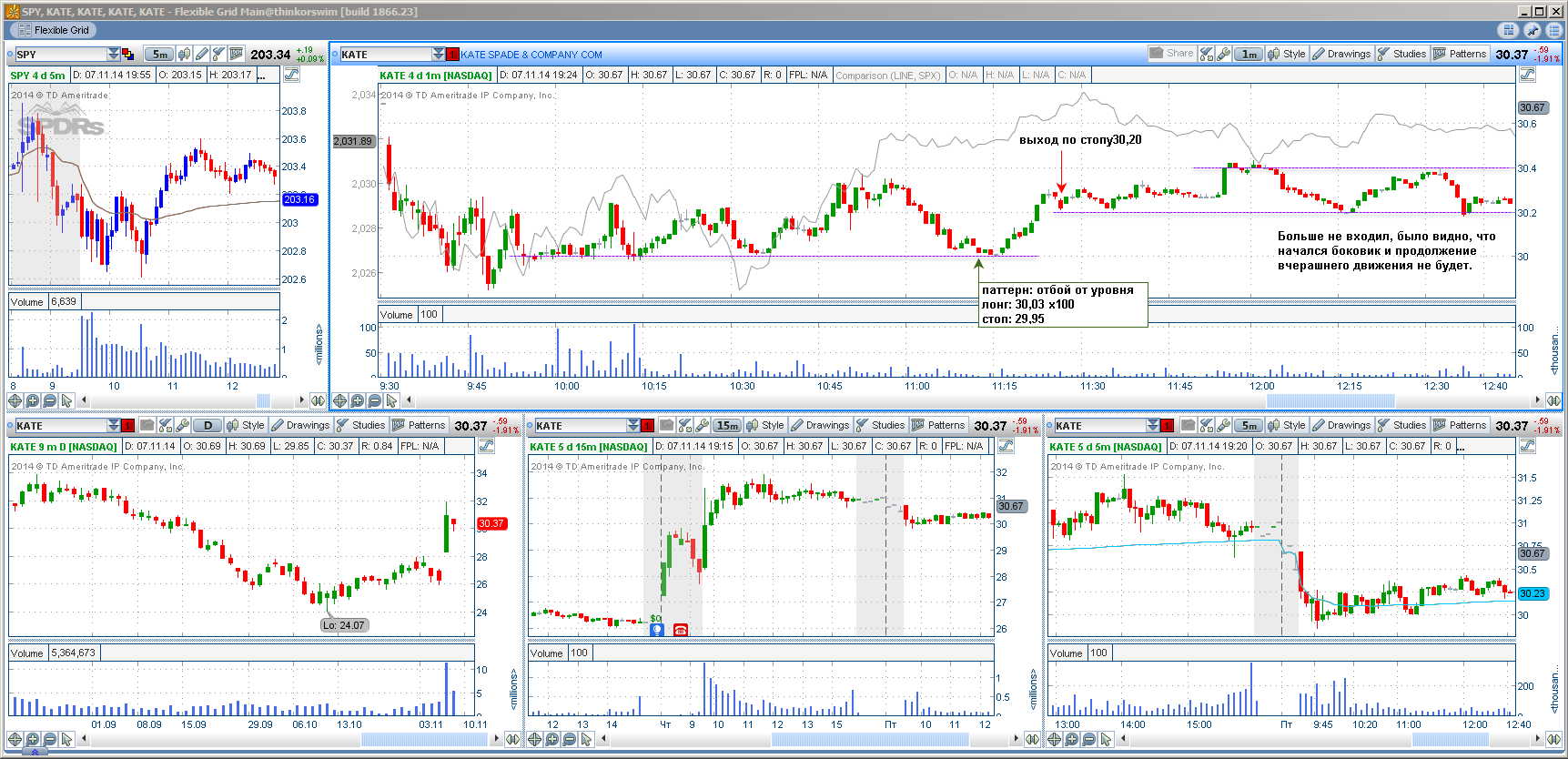Viewport: 1568px width, 759px height.
Task: Expand the KATE symbol dropdown in 15m chart
Action: pos(632,426)
